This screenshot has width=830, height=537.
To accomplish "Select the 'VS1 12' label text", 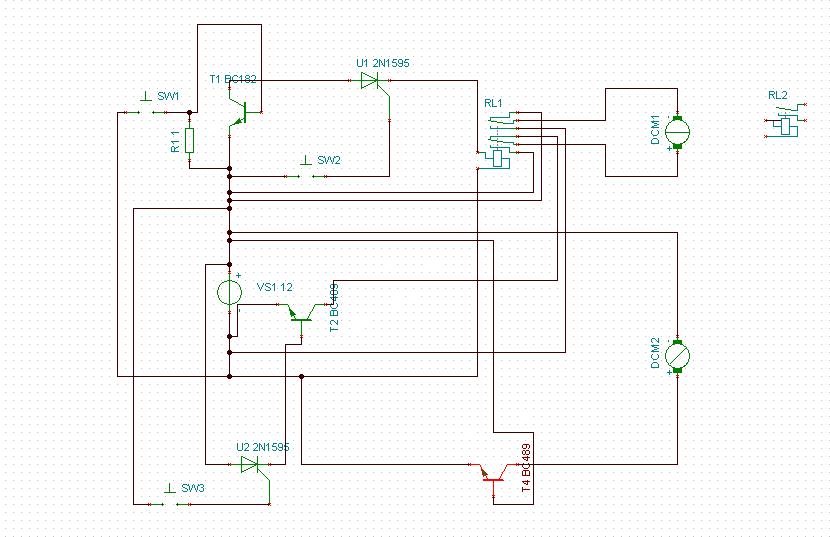I will 274,287.
